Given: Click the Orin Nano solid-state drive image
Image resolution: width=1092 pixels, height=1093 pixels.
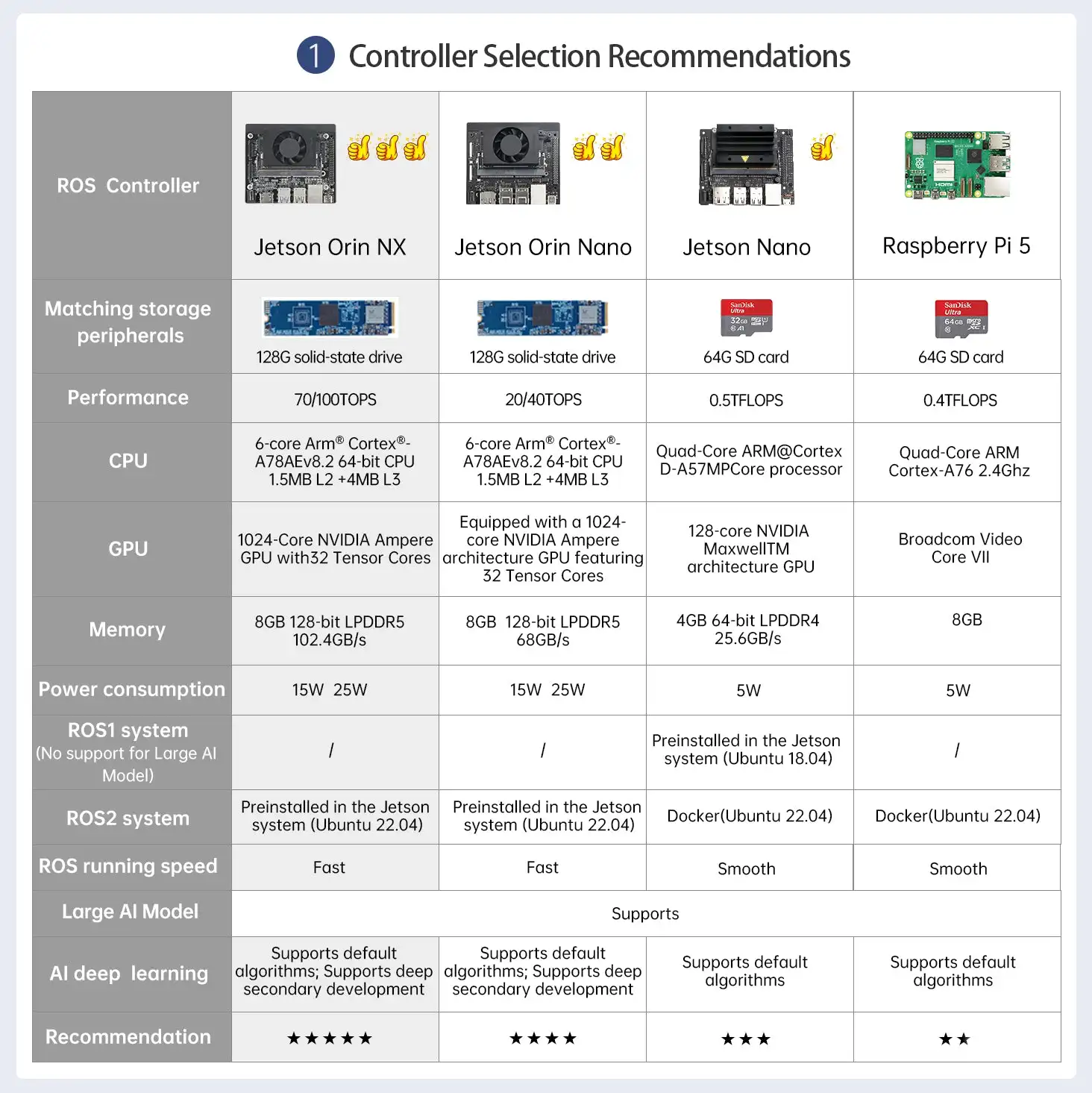Looking at the screenshot, I should click(x=543, y=318).
